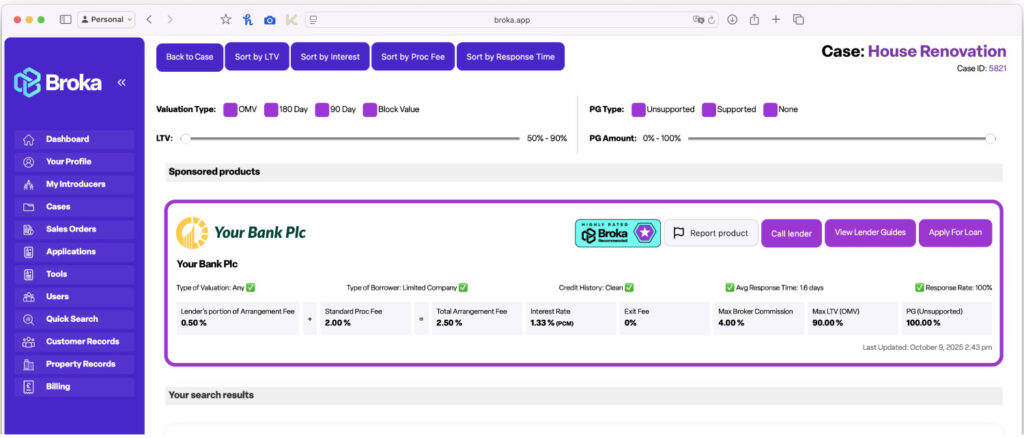Open Quick Search via magnifier icon

coord(28,320)
